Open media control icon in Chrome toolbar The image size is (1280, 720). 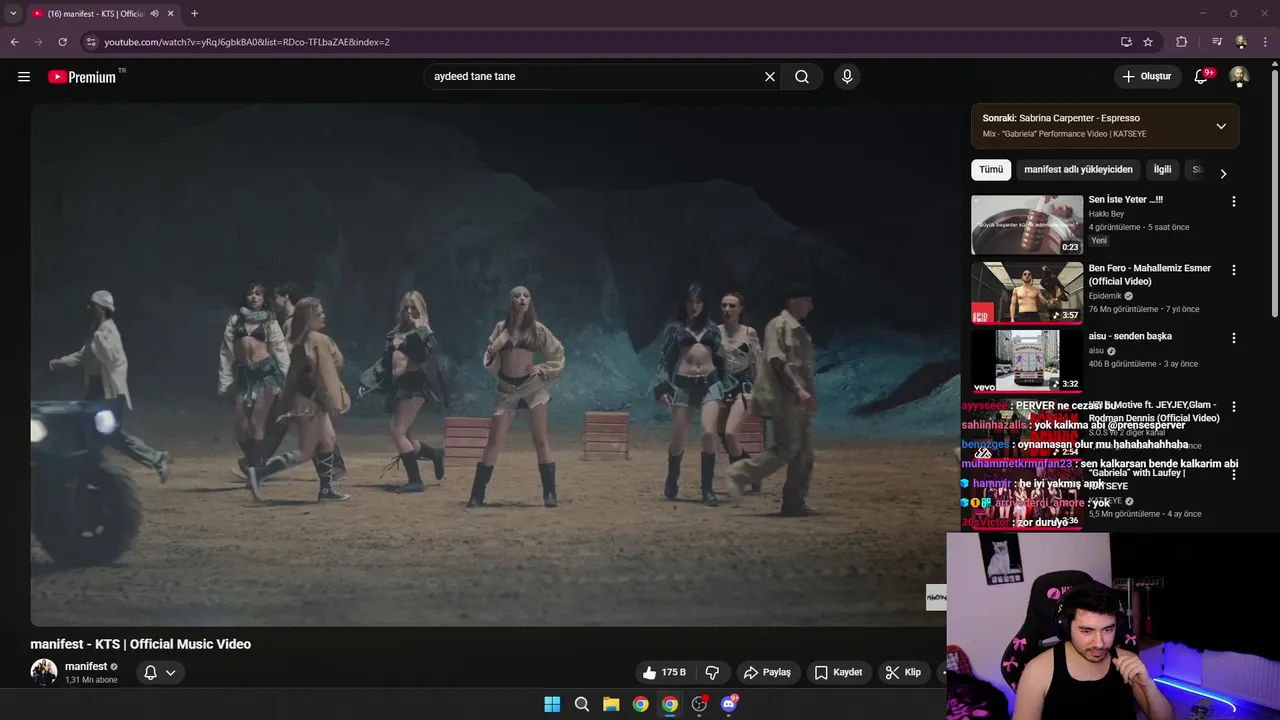[x=1216, y=42]
